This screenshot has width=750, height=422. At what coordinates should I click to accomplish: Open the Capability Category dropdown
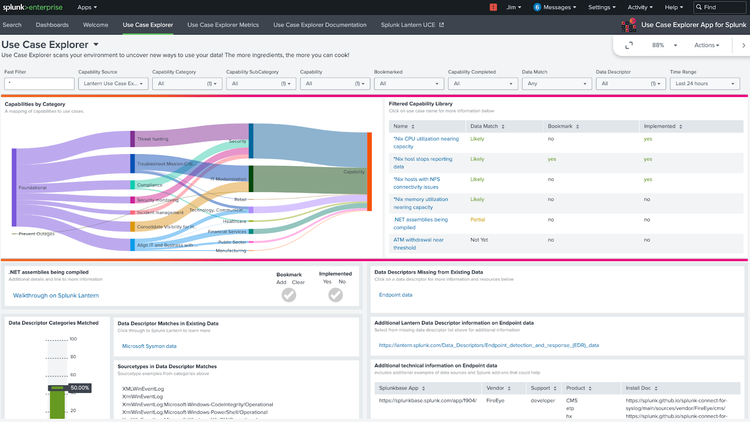coord(185,84)
